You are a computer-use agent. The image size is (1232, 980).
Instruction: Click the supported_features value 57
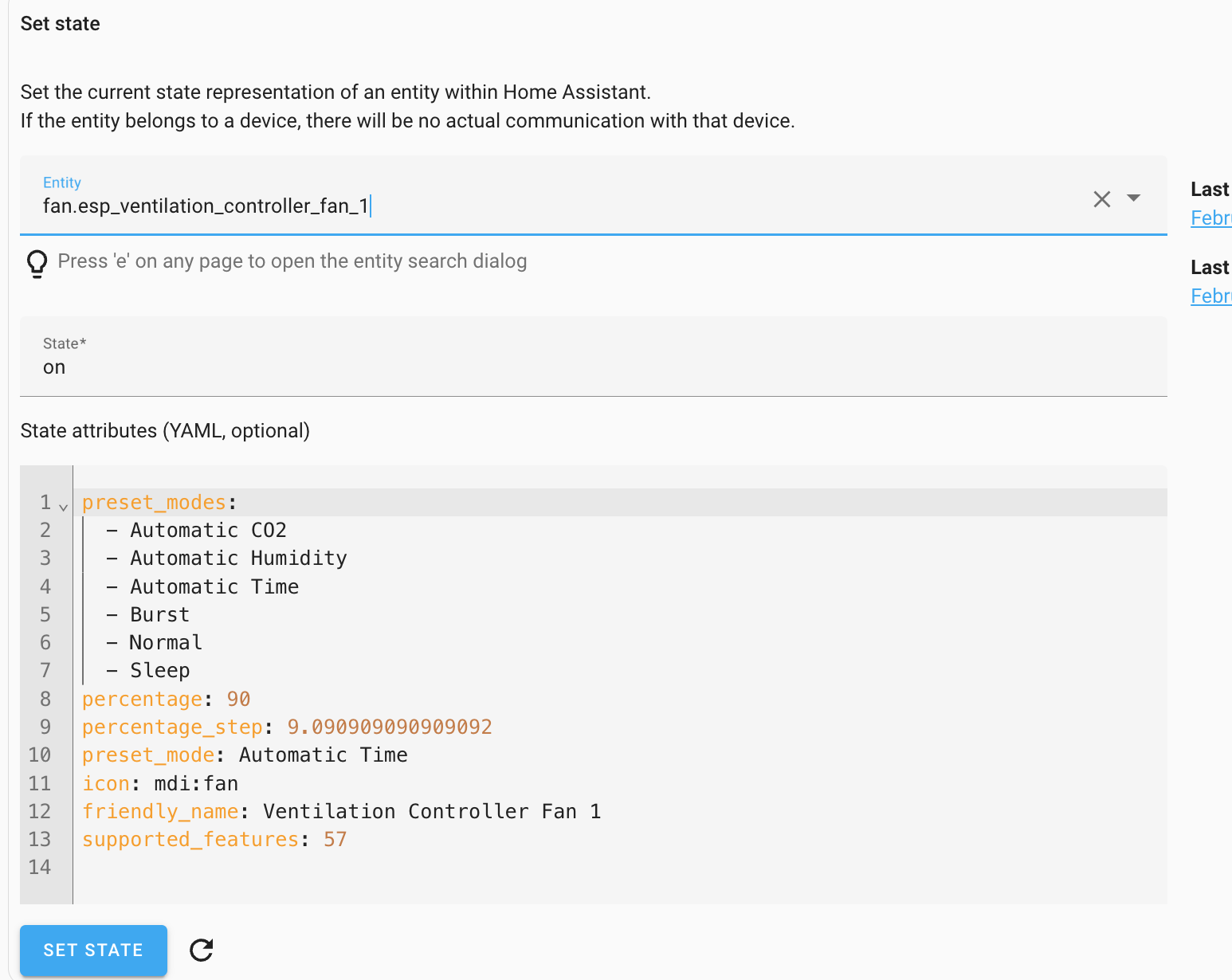pos(335,839)
